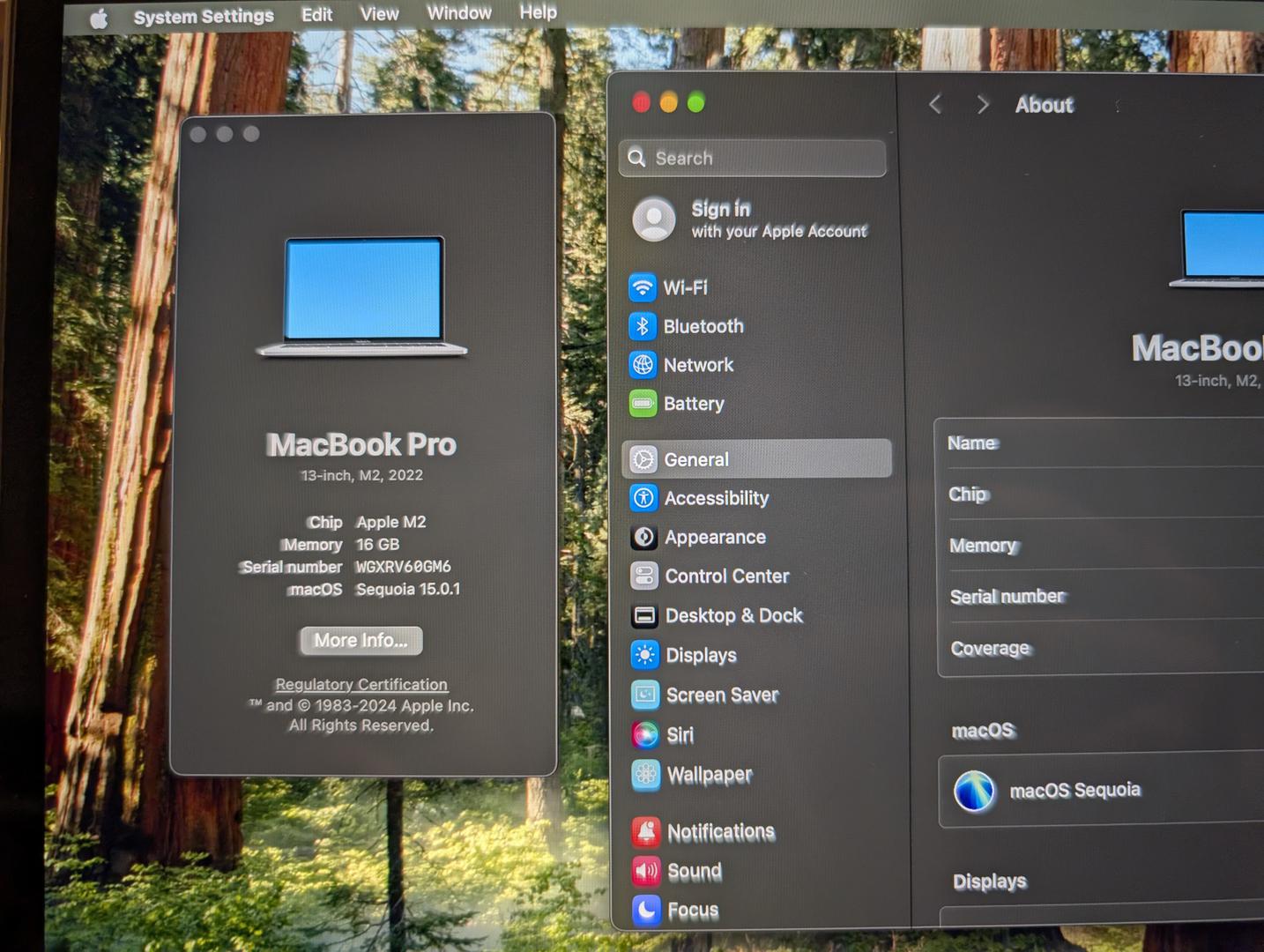Click the General gear icon
1264x952 pixels.
pos(643,459)
